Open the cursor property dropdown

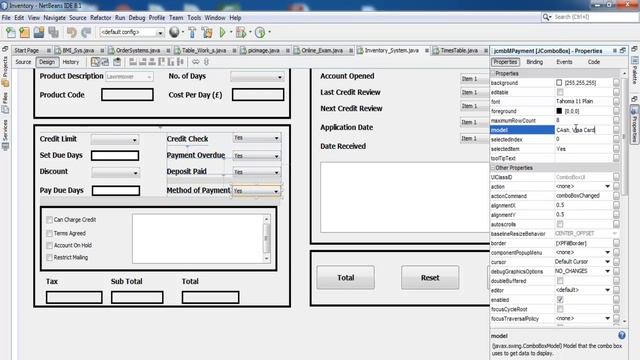pos(607,262)
